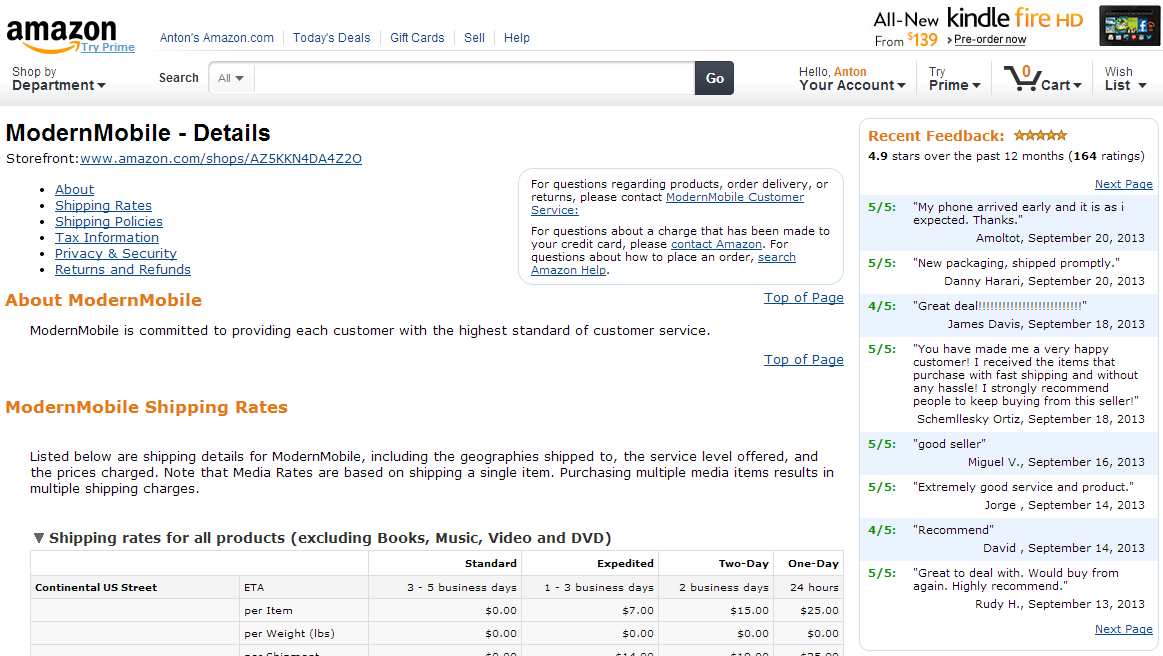Select Sell in the top navigation
Image resolution: width=1163 pixels, height=656 pixels.
pos(475,38)
